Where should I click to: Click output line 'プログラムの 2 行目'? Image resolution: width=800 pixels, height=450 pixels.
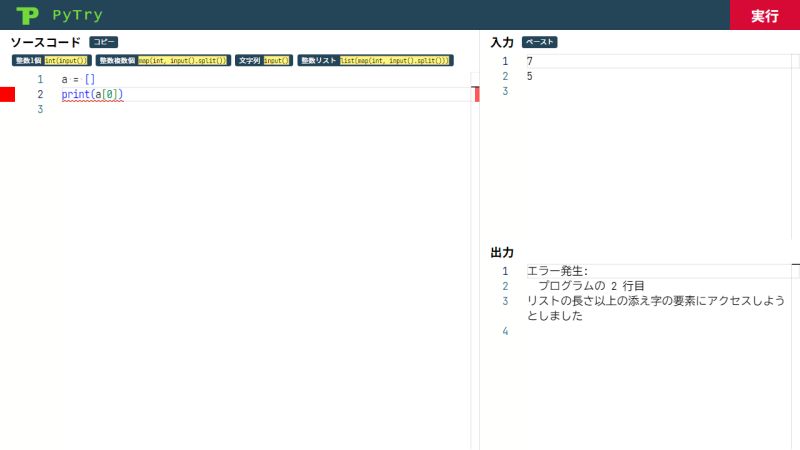click(x=591, y=286)
